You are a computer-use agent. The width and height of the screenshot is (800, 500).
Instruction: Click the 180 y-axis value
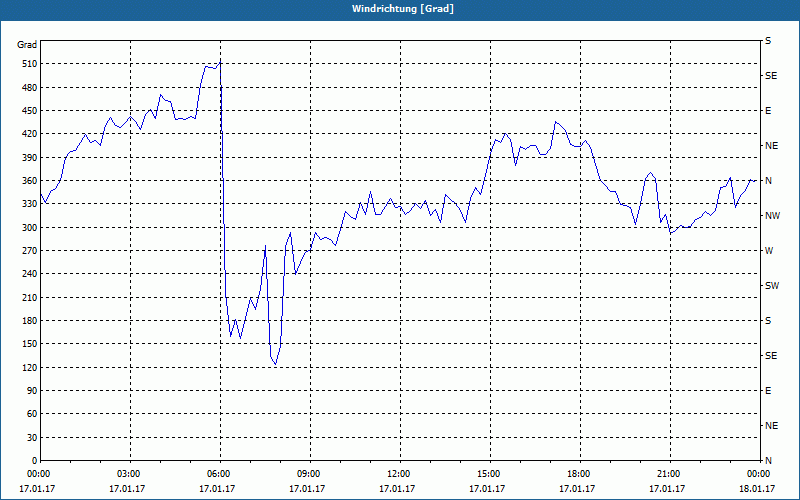(x=29, y=321)
